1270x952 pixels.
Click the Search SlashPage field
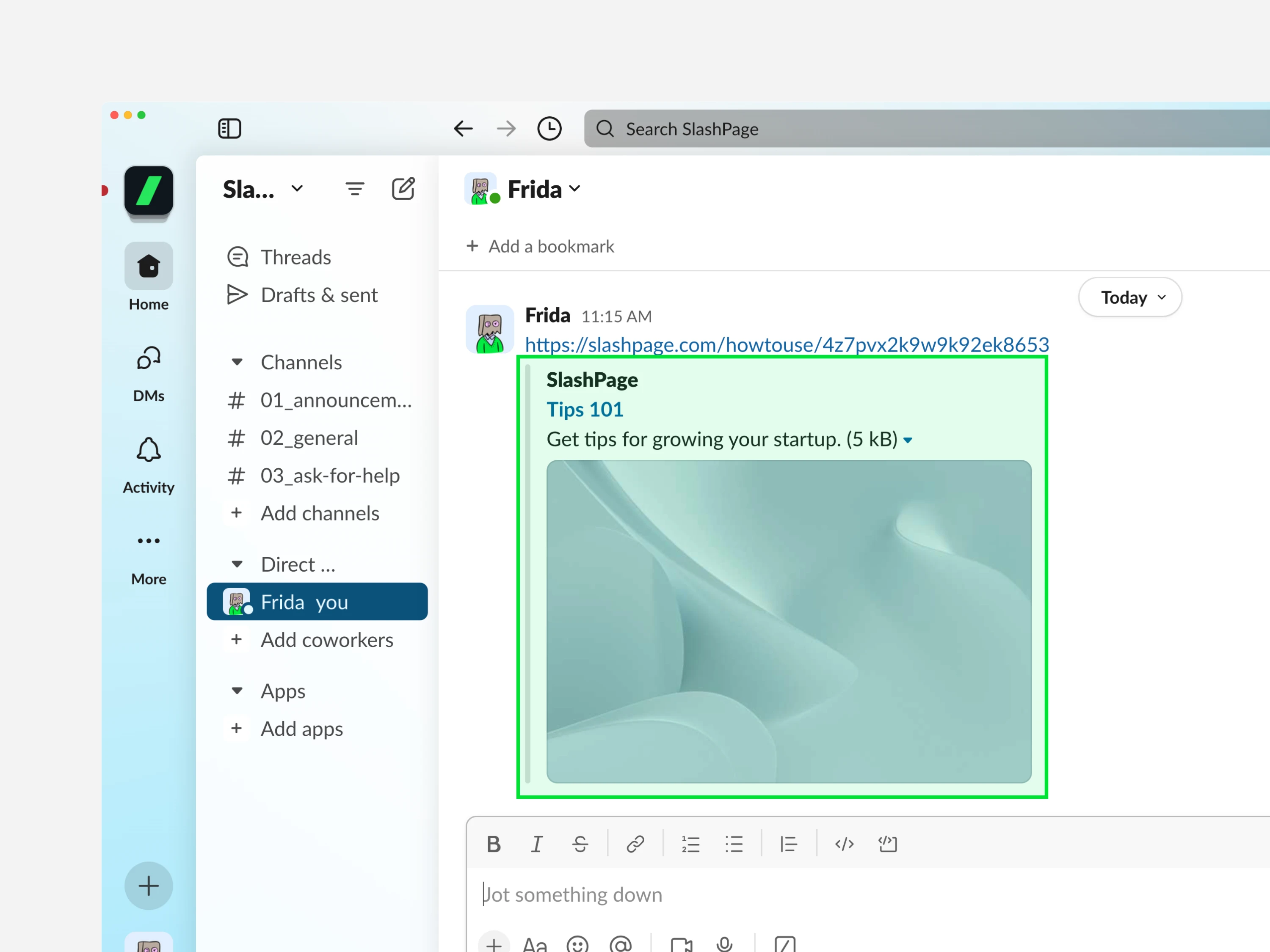coord(927,129)
